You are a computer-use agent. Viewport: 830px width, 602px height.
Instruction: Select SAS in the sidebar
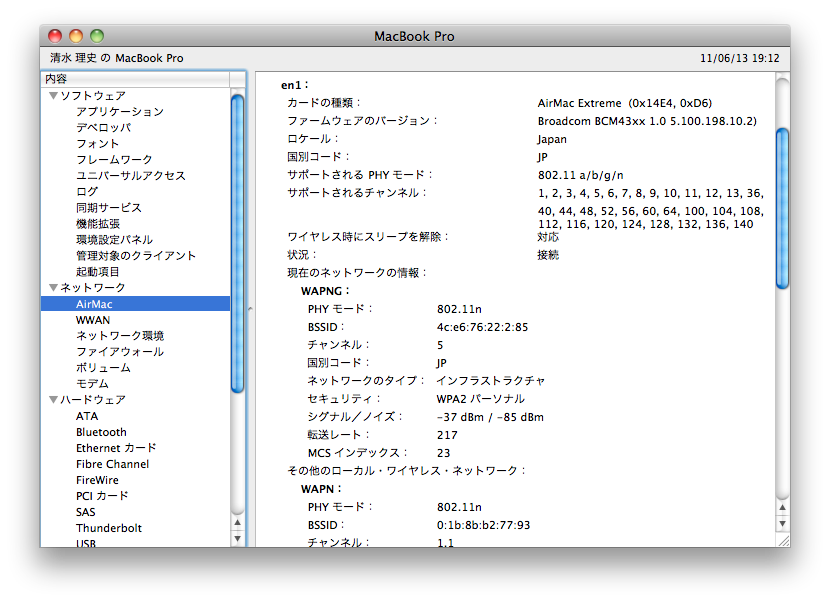coord(86,512)
